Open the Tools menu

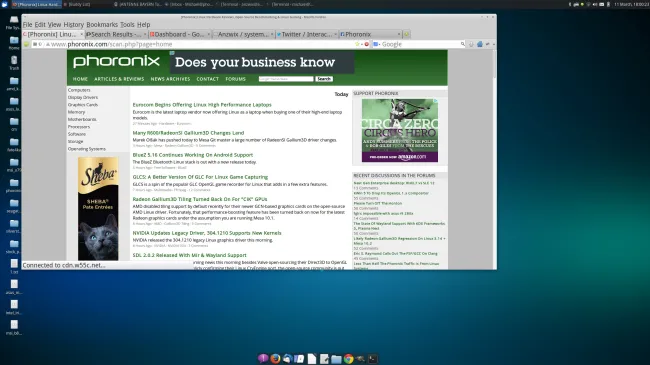point(127,24)
